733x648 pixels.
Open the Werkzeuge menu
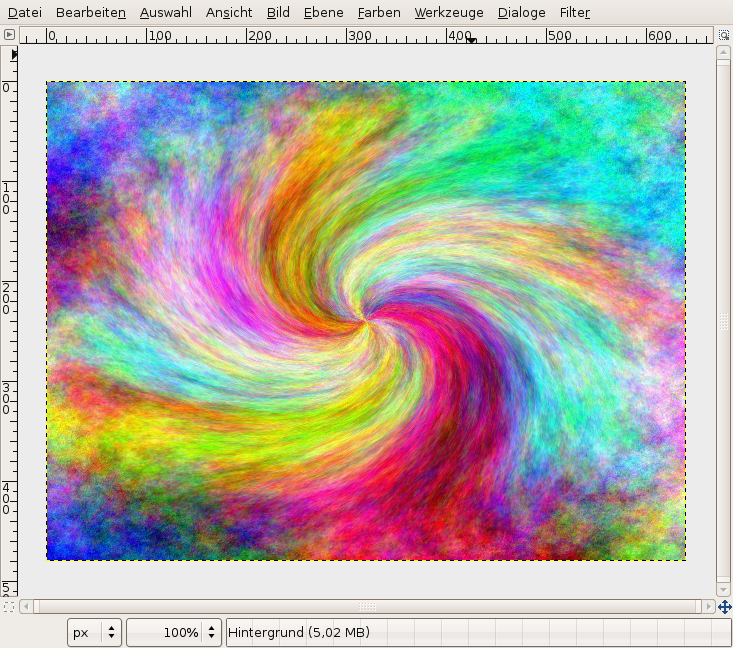(x=449, y=13)
